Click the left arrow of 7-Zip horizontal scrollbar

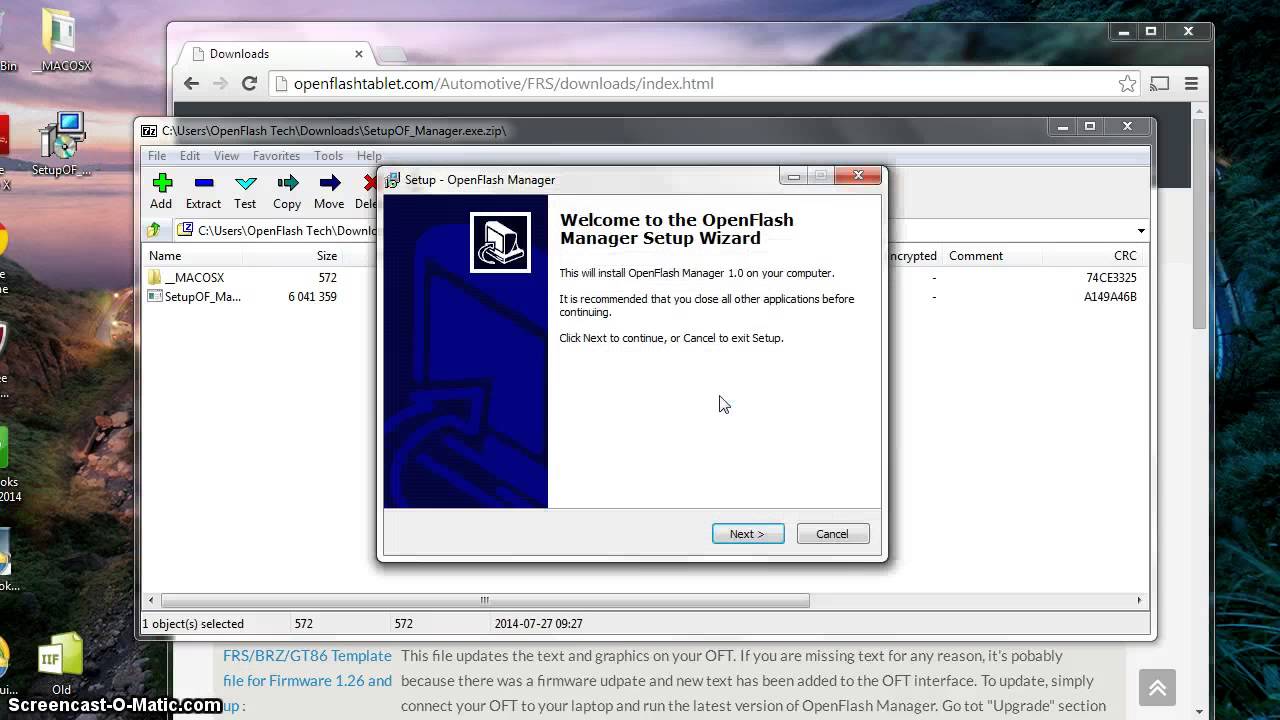pyautogui.click(x=152, y=600)
